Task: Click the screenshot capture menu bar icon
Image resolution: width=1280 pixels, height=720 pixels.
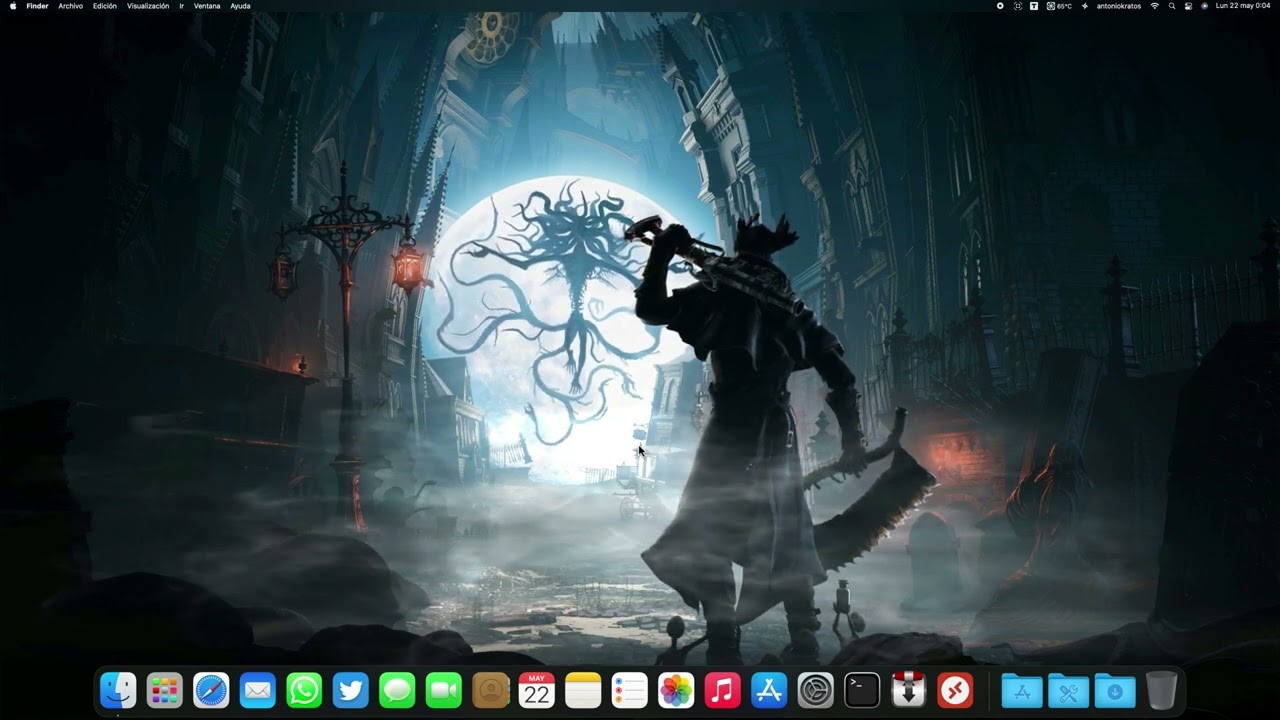Action: tap(1018, 6)
